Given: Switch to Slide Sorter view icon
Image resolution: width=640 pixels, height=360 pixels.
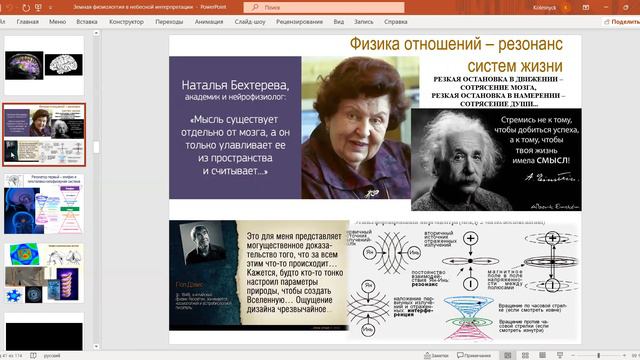Looking at the screenshot, I should (525, 356).
